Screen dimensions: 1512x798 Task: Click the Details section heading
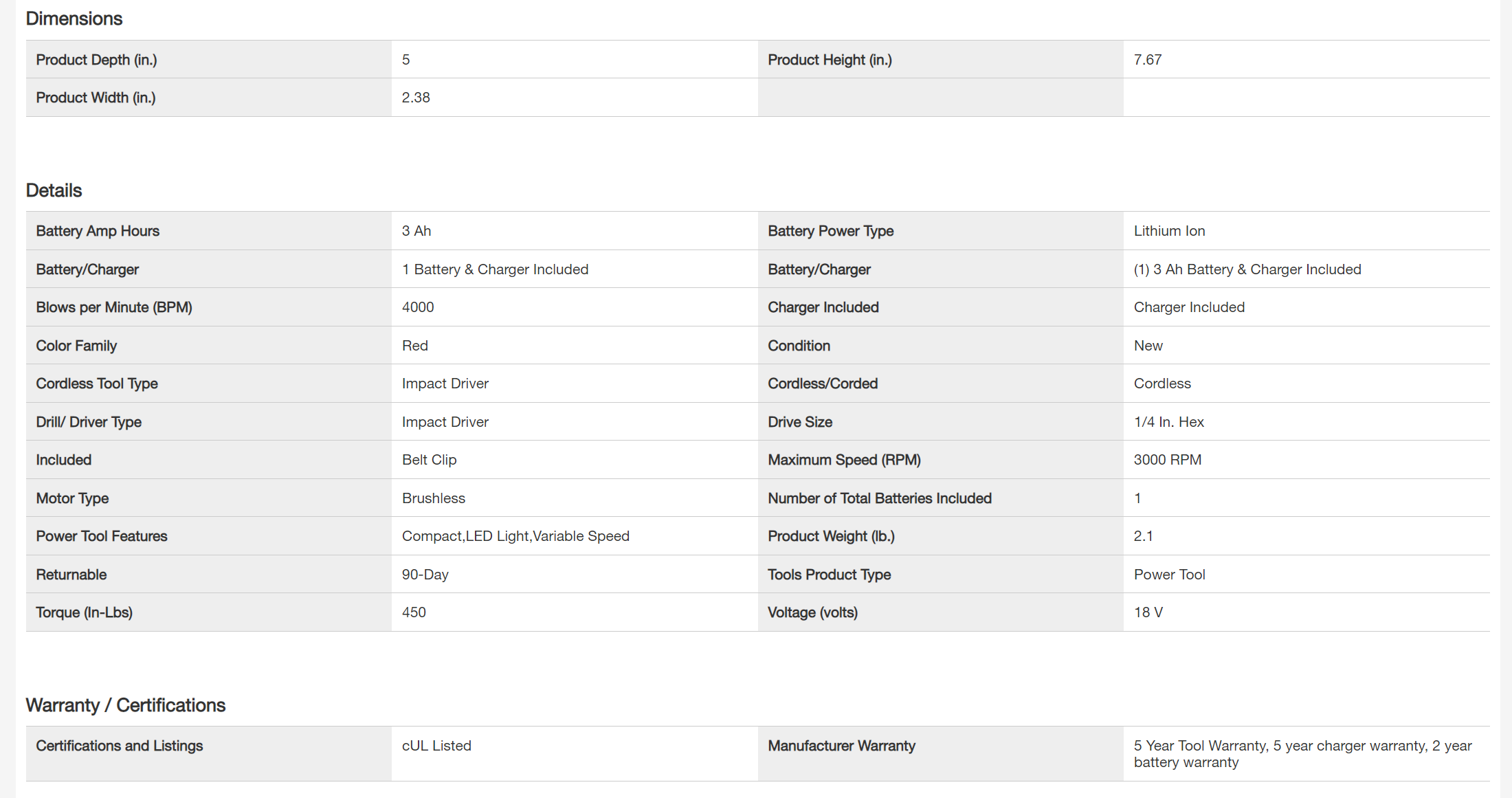pyautogui.click(x=54, y=190)
